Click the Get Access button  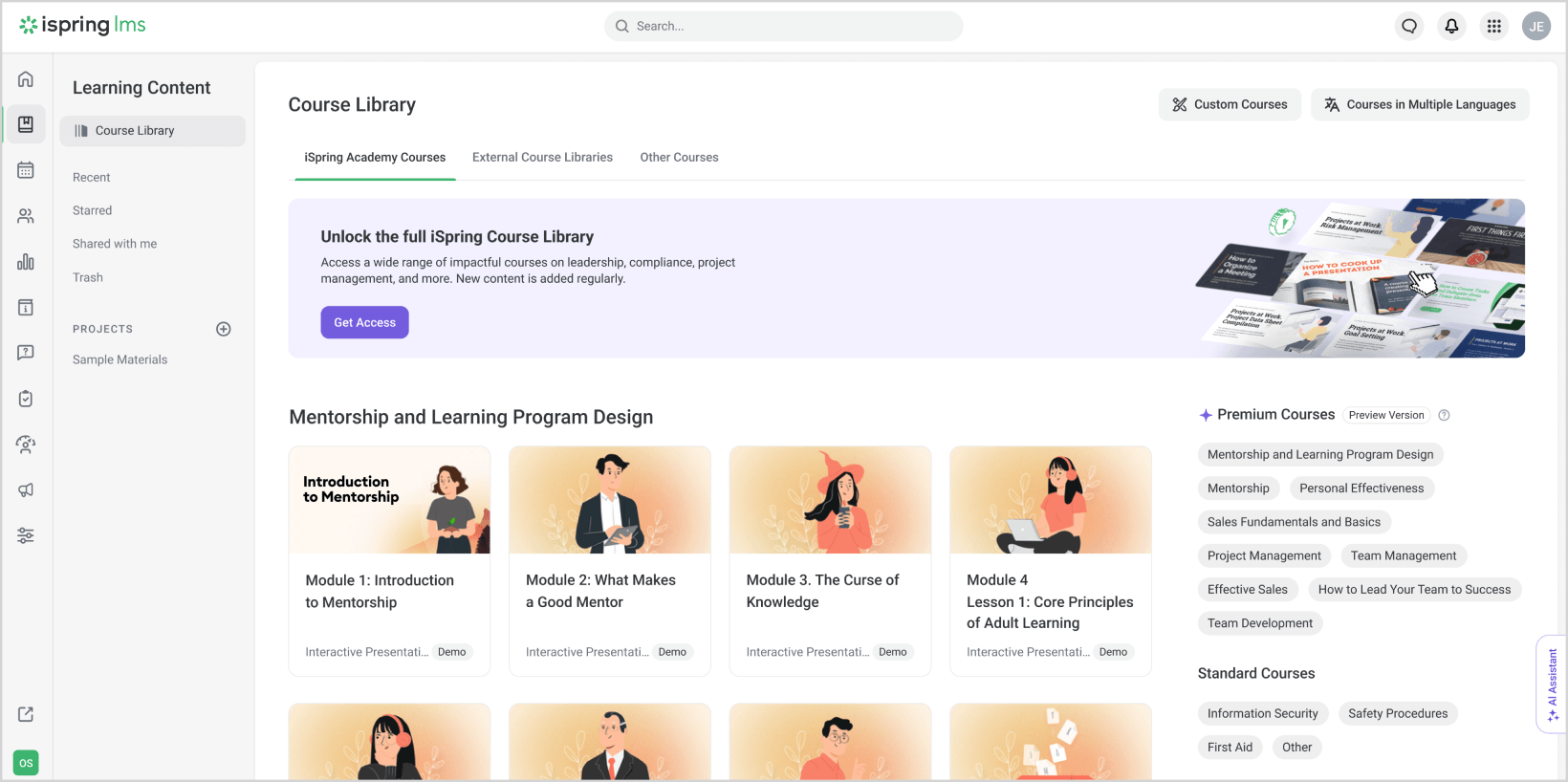coord(364,322)
